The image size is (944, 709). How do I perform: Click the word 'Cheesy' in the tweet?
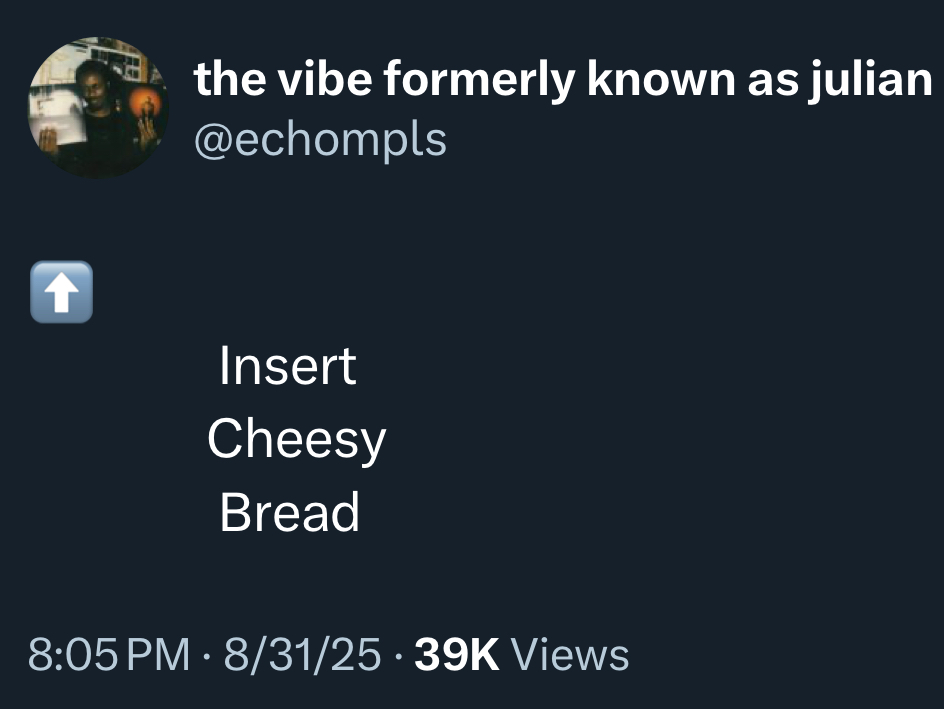[x=296, y=439]
